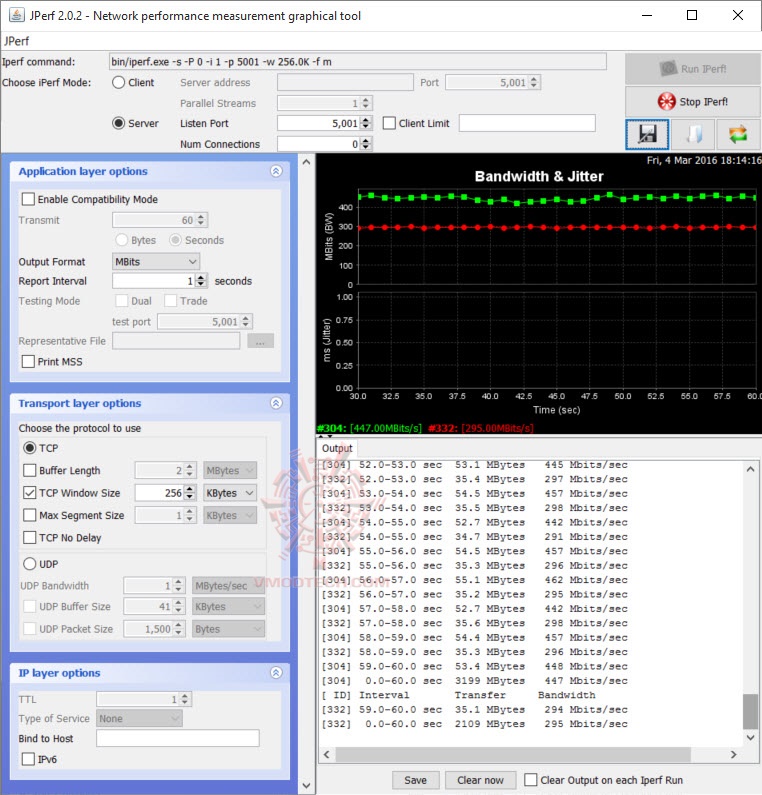This screenshot has height=795, width=762.
Task: Open Output Format MBits dropdown
Action: (x=156, y=262)
